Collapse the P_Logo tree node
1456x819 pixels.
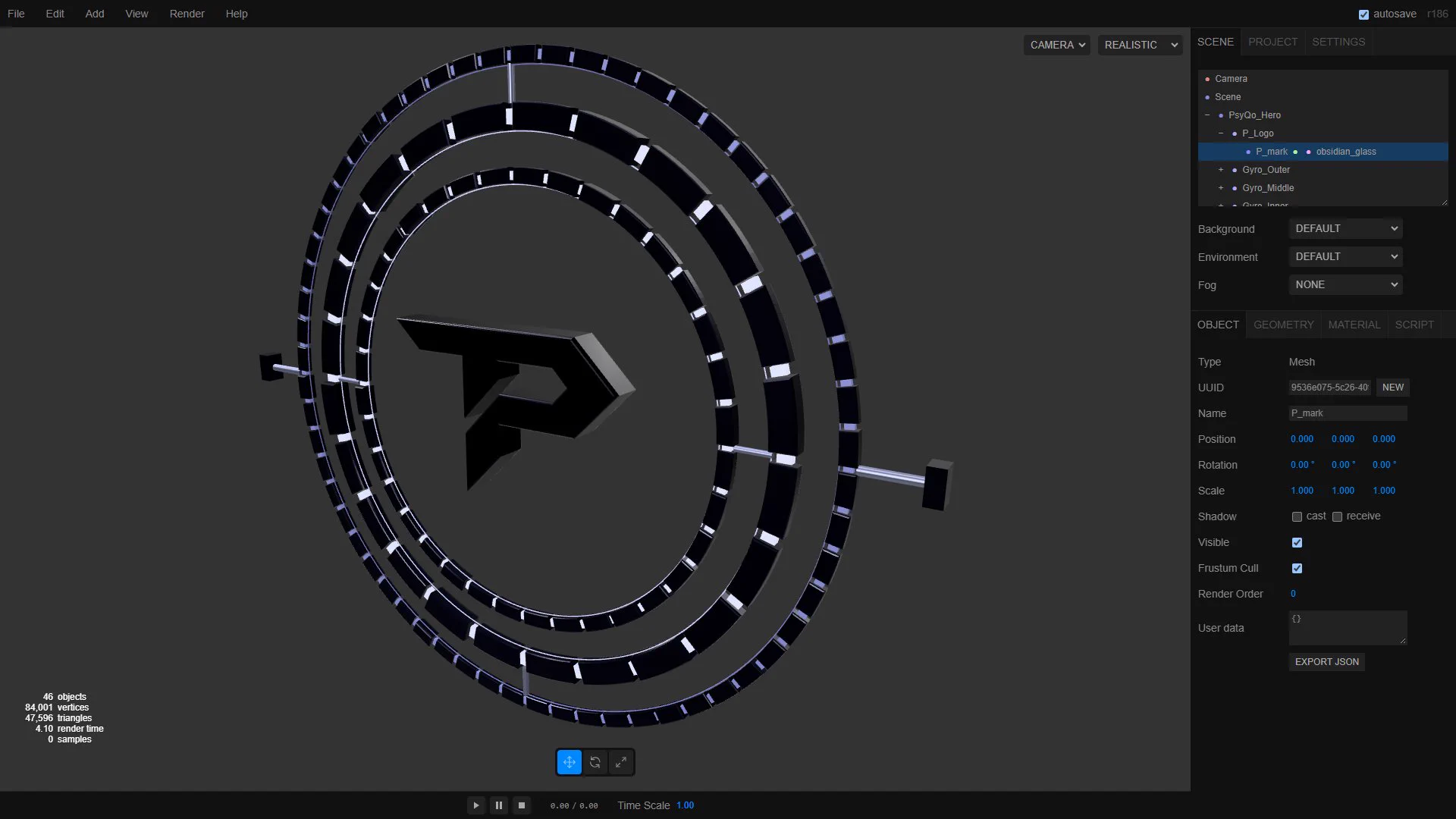[x=1221, y=133]
